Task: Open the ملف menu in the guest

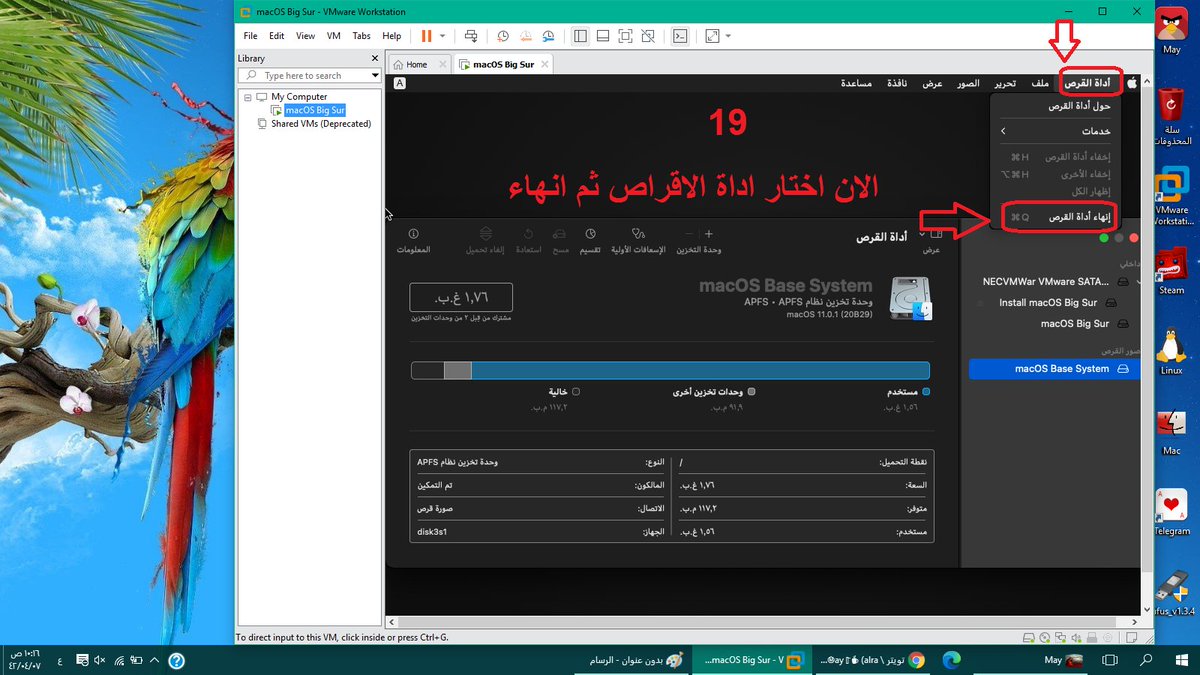Action: pyautogui.click(x=1040, y=83)
